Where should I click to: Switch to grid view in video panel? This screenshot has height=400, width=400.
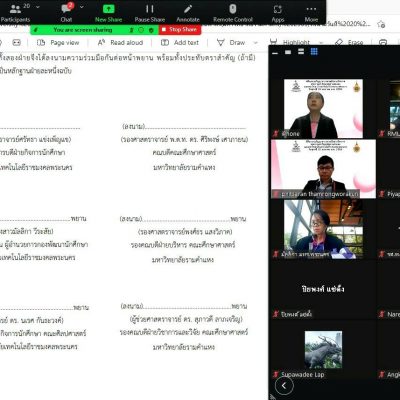pyautogui.click(x=314, y=52)
